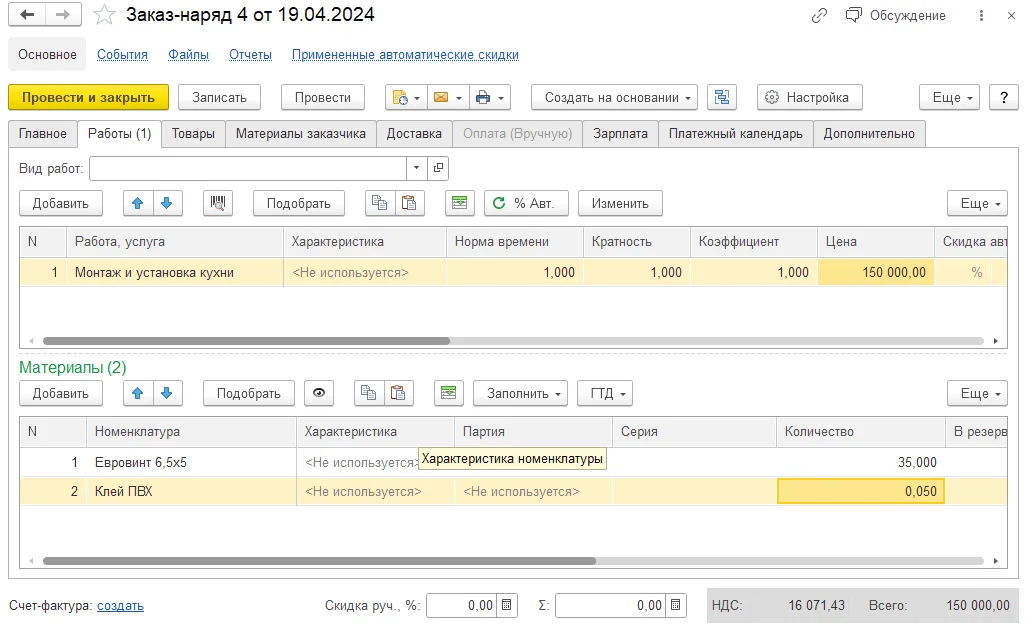This screenshot has height=631, width=1031.
Task: Open the three-dot menu in the title bar
Action: (x=981, y=16)
